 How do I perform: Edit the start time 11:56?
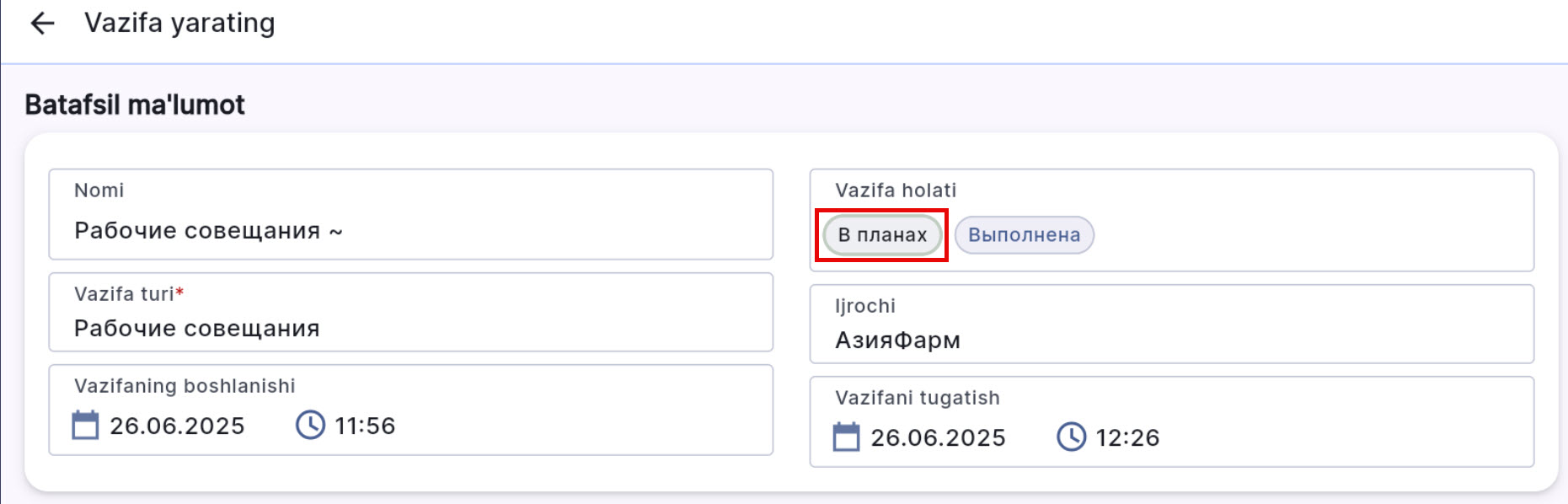[365, 426]
